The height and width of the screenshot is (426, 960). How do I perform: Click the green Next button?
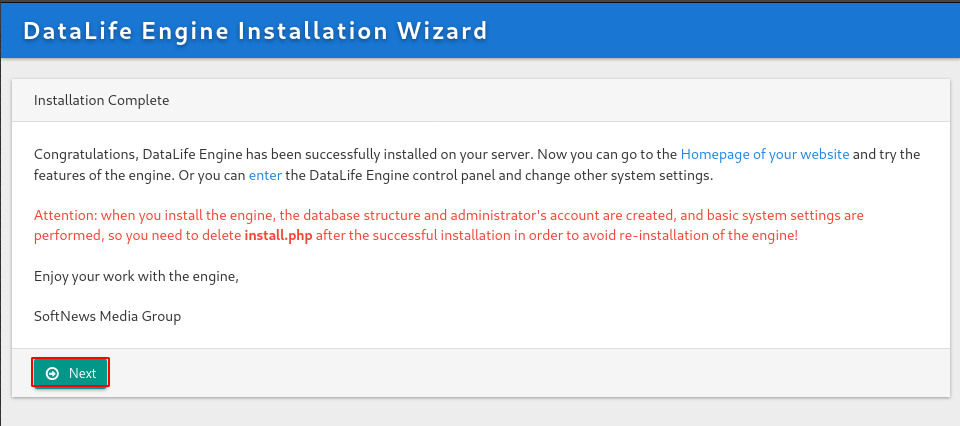pos(70,373)
